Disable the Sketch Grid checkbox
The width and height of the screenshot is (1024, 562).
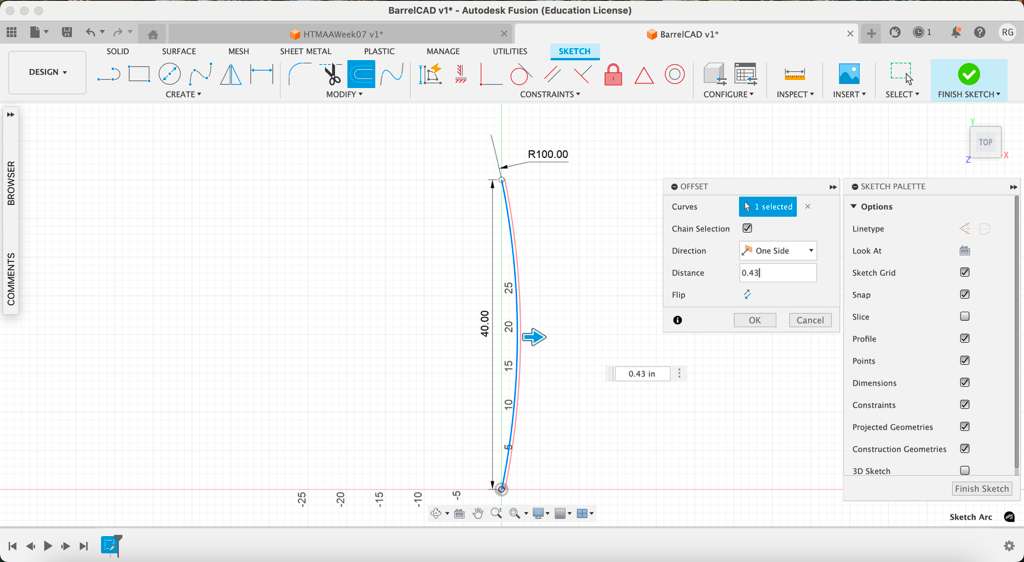[964, 273]
